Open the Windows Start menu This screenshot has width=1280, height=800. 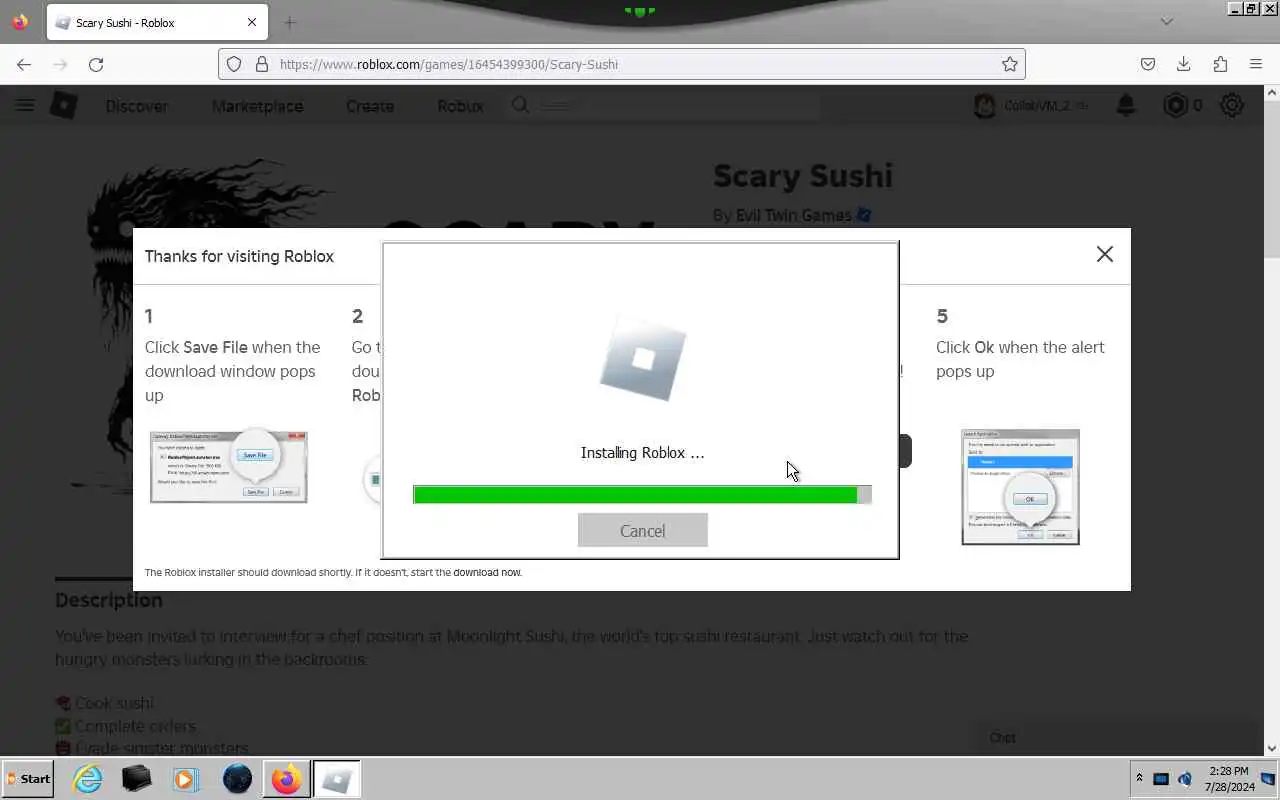click(28, 779)
